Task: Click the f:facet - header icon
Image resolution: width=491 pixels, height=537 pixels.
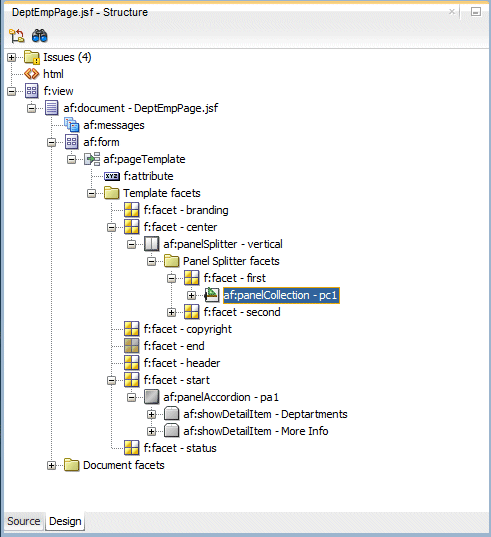Action: tap(131, 363)
